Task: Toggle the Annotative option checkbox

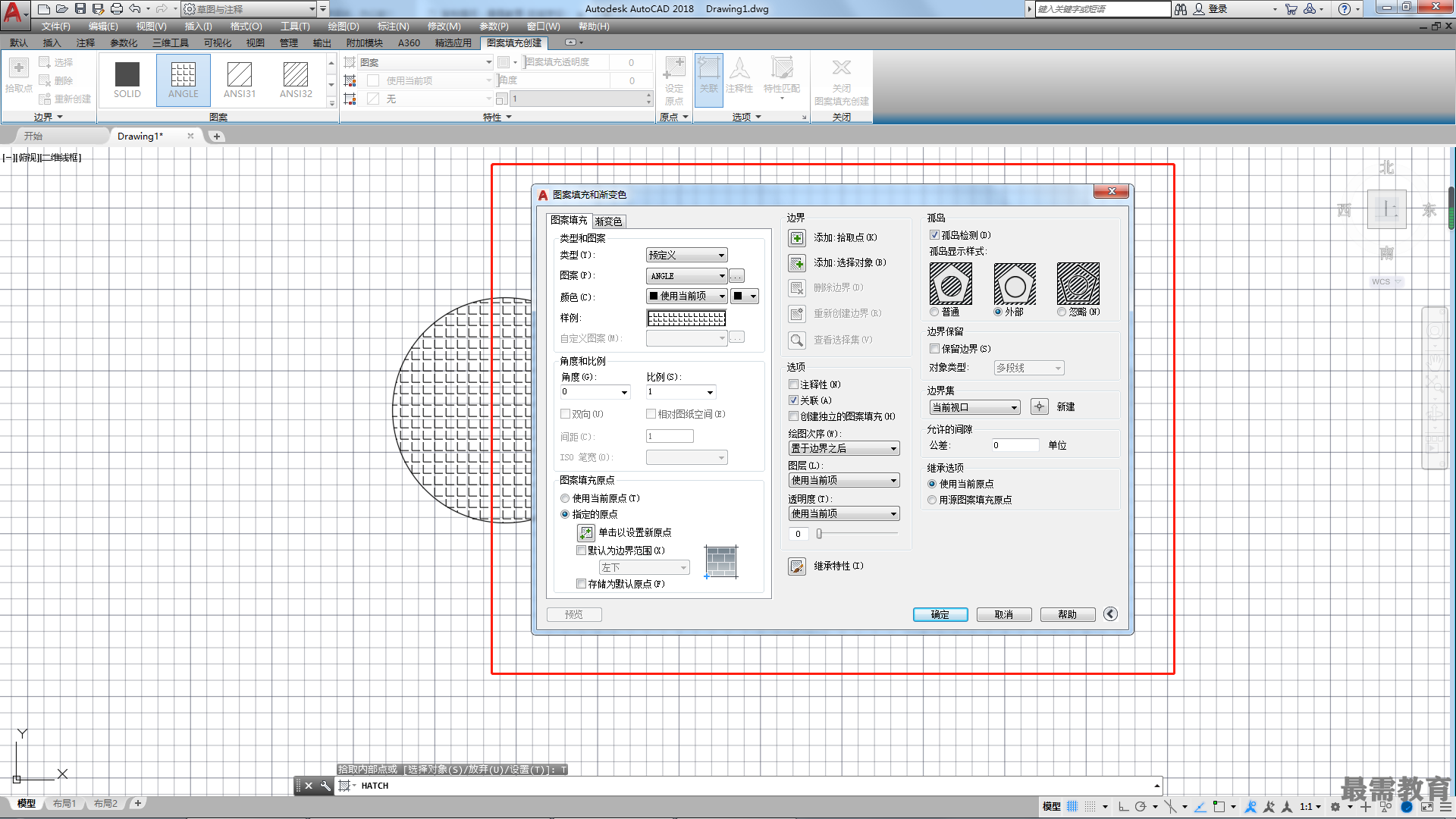Action: coord(793,384)
